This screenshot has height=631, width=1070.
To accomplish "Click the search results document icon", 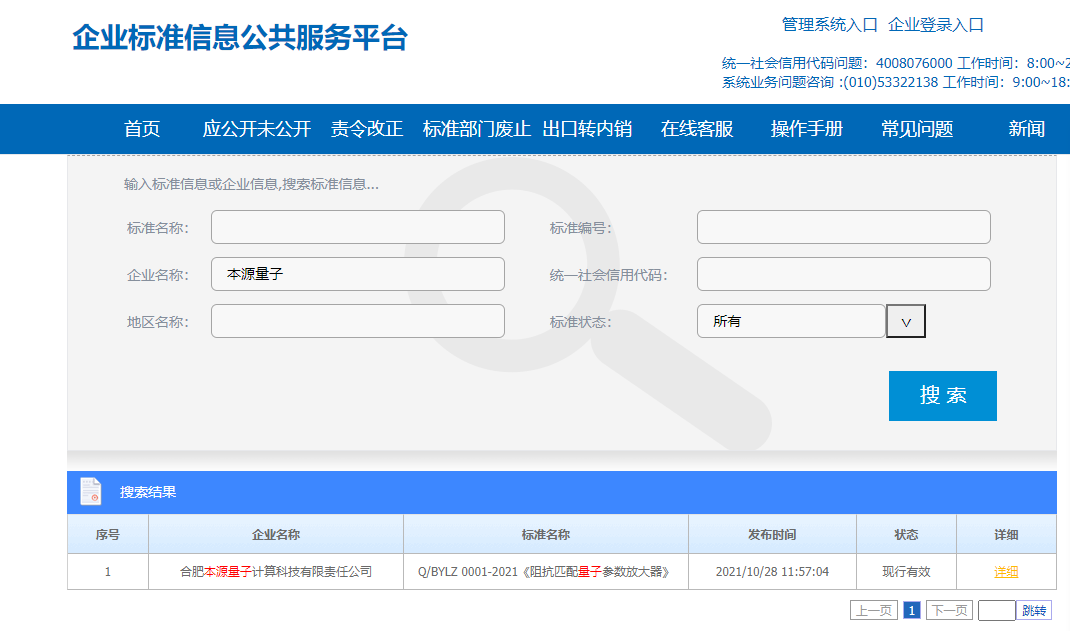I will pyautogui.click(x=91, y=492).
